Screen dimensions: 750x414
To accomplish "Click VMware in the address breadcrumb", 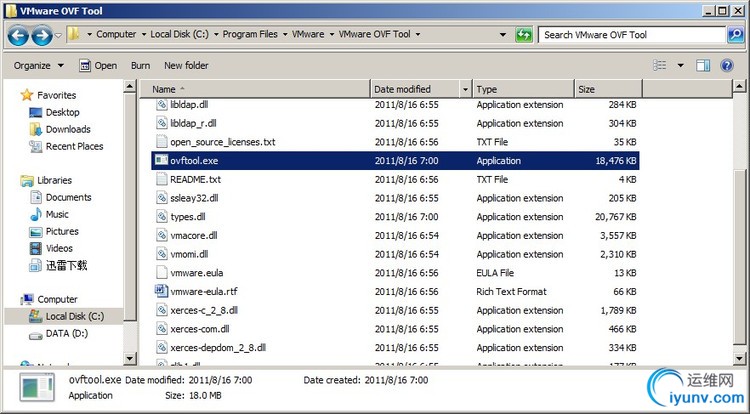I will tap(308, 34).
